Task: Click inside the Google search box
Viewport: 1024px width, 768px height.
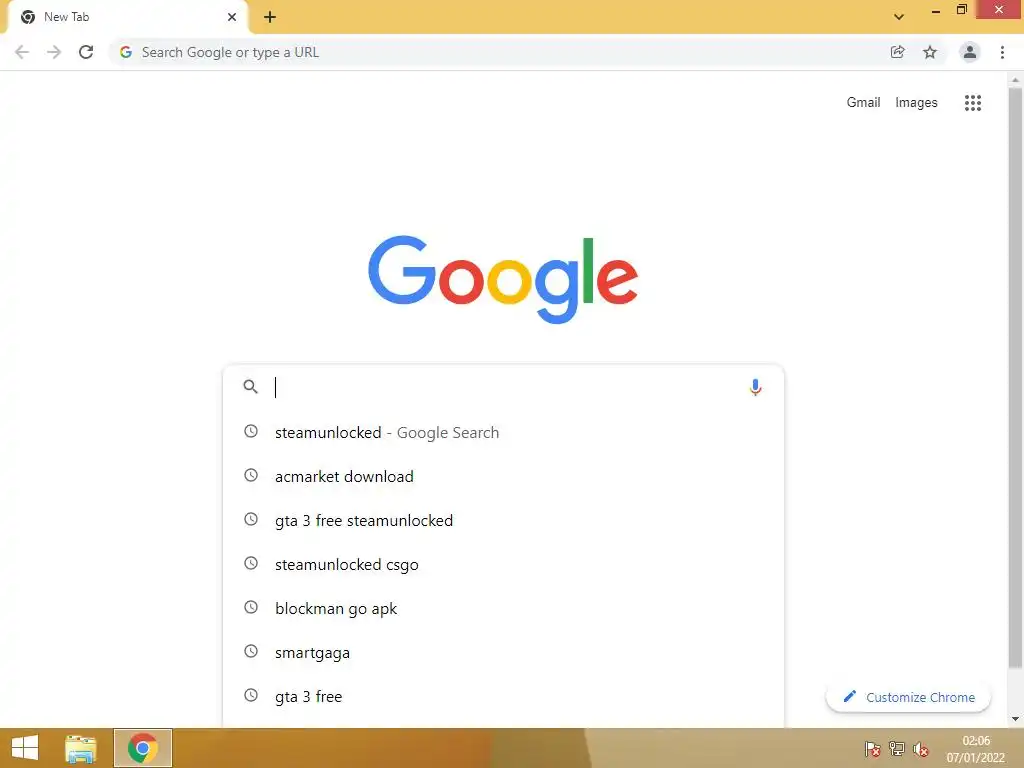Action: (x=503, y=387)
